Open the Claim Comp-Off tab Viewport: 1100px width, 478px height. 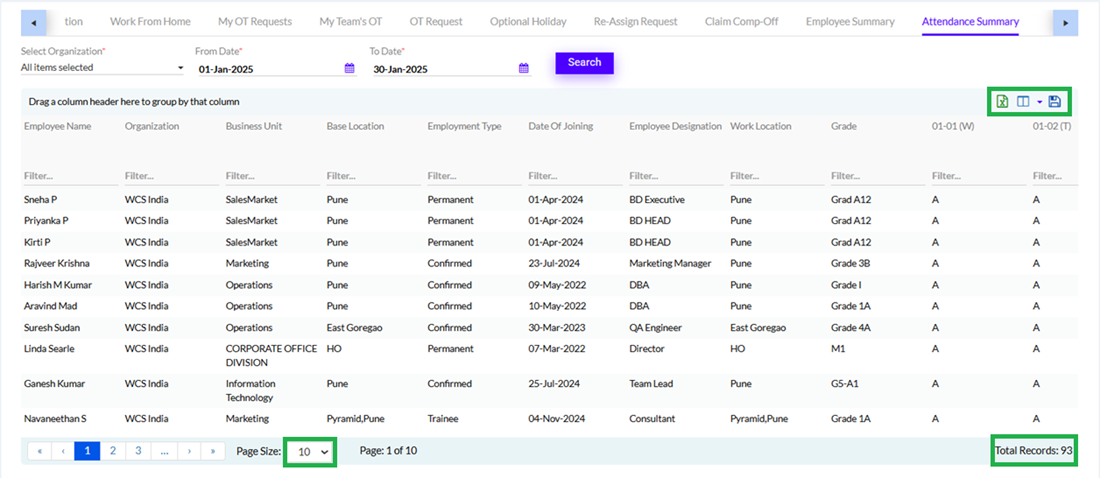click(x=741, y=21)
